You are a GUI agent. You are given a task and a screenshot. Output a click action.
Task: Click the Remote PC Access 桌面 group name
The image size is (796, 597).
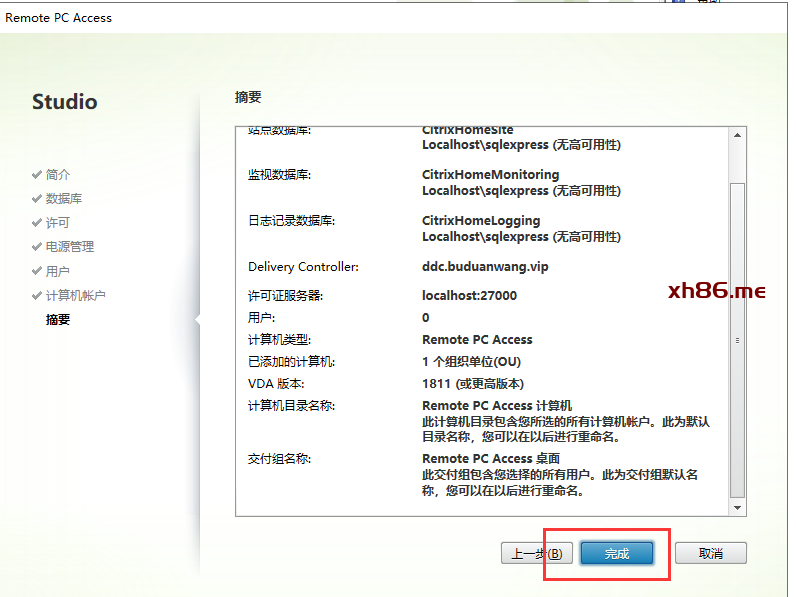(491, 458)
